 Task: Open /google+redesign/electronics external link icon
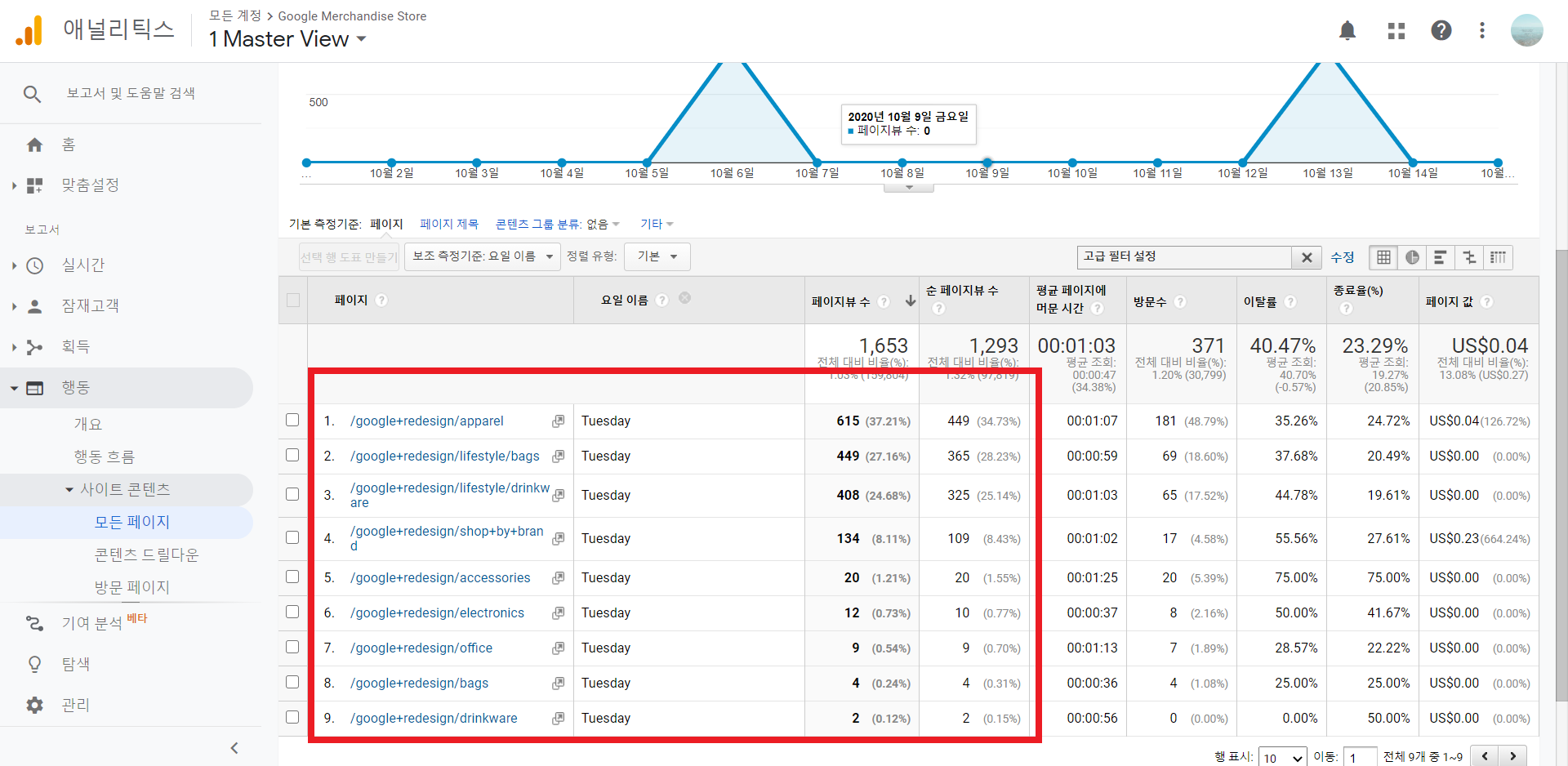[558, 613]
